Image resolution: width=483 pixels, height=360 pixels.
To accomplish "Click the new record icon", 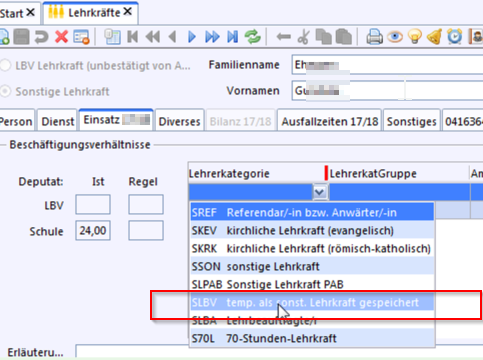I will 4,37.
